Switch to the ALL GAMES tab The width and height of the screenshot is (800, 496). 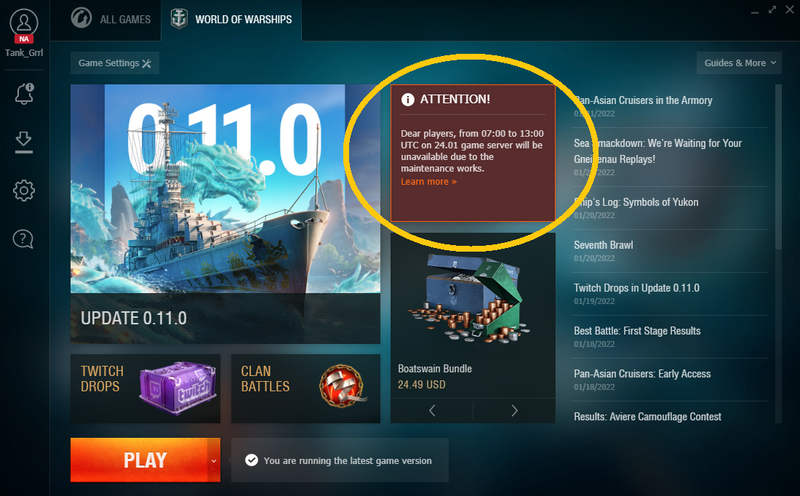[x=111, y=19]
